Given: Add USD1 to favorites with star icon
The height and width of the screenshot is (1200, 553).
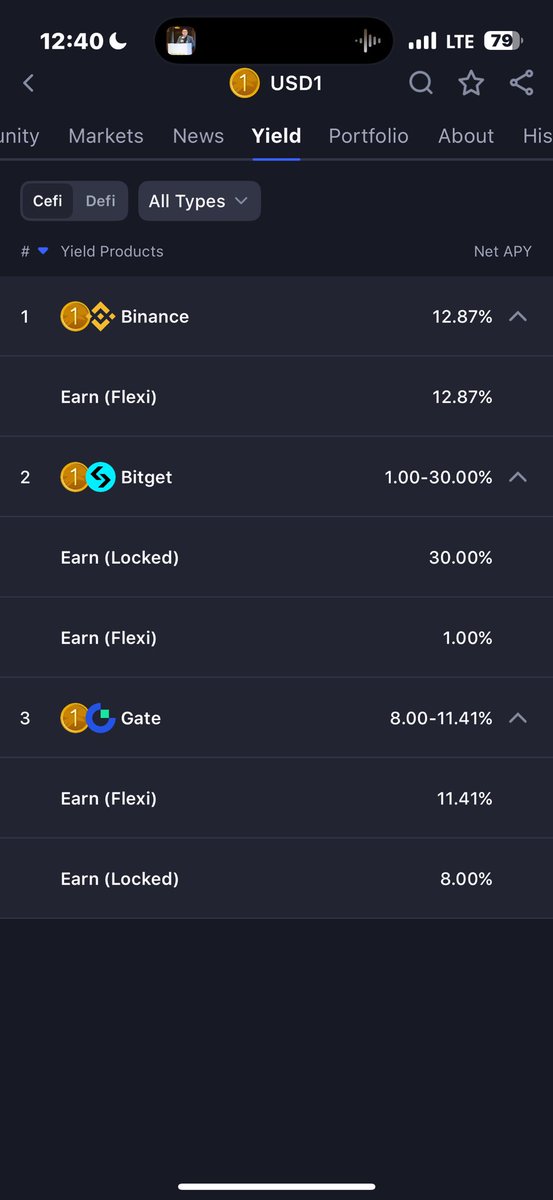Looking at the screenshot, I should 471,83.
